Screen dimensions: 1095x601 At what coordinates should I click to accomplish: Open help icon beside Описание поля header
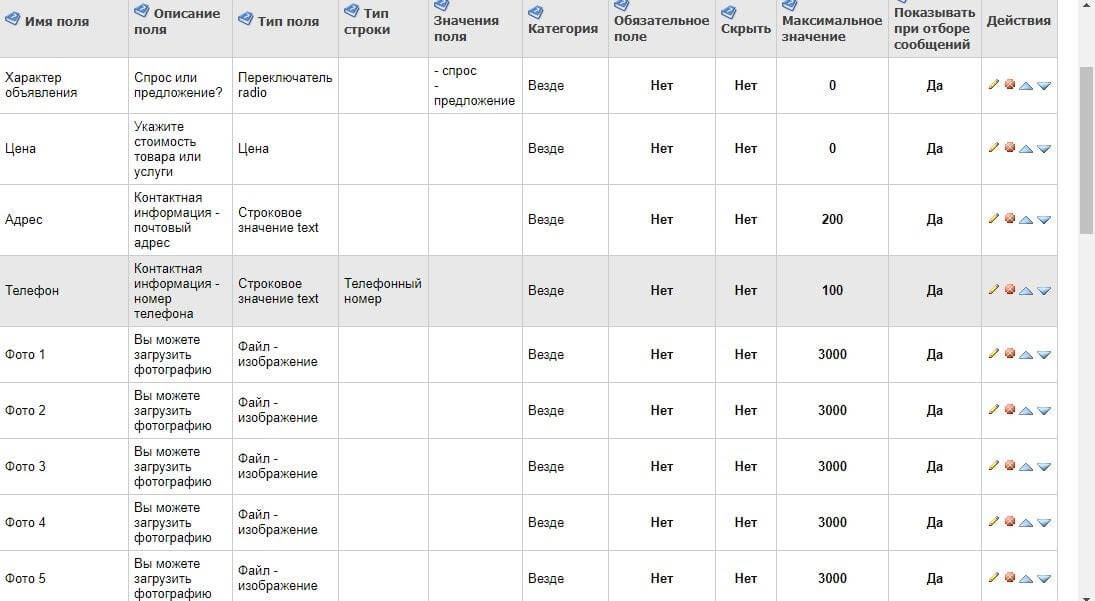coord(141,10)
